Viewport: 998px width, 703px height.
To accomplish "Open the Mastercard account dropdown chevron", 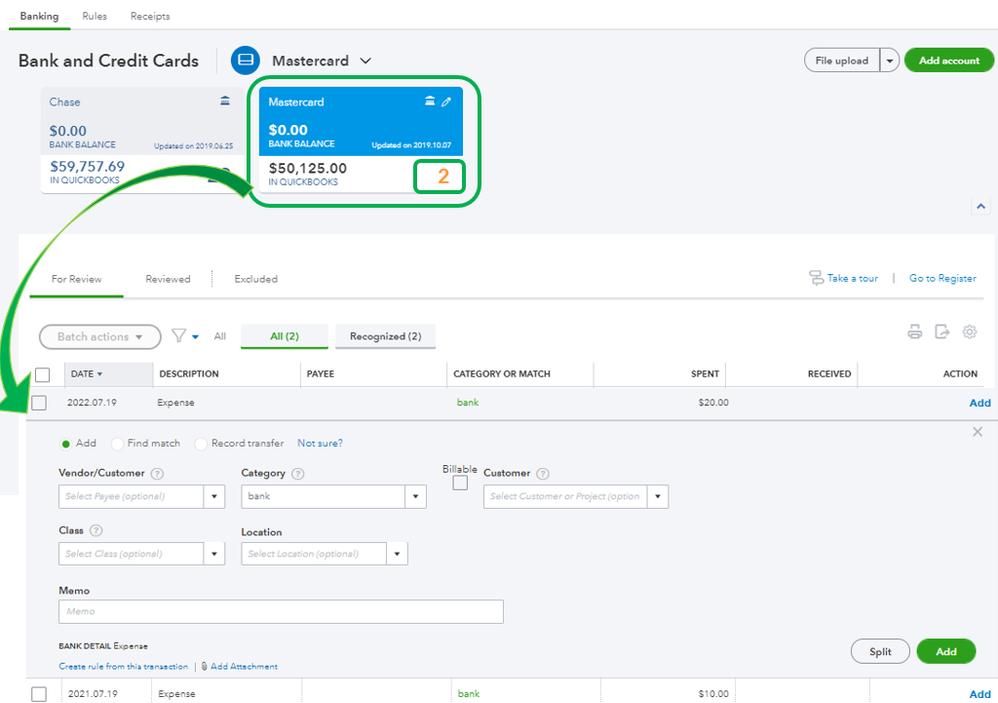I will pos(365,61).
